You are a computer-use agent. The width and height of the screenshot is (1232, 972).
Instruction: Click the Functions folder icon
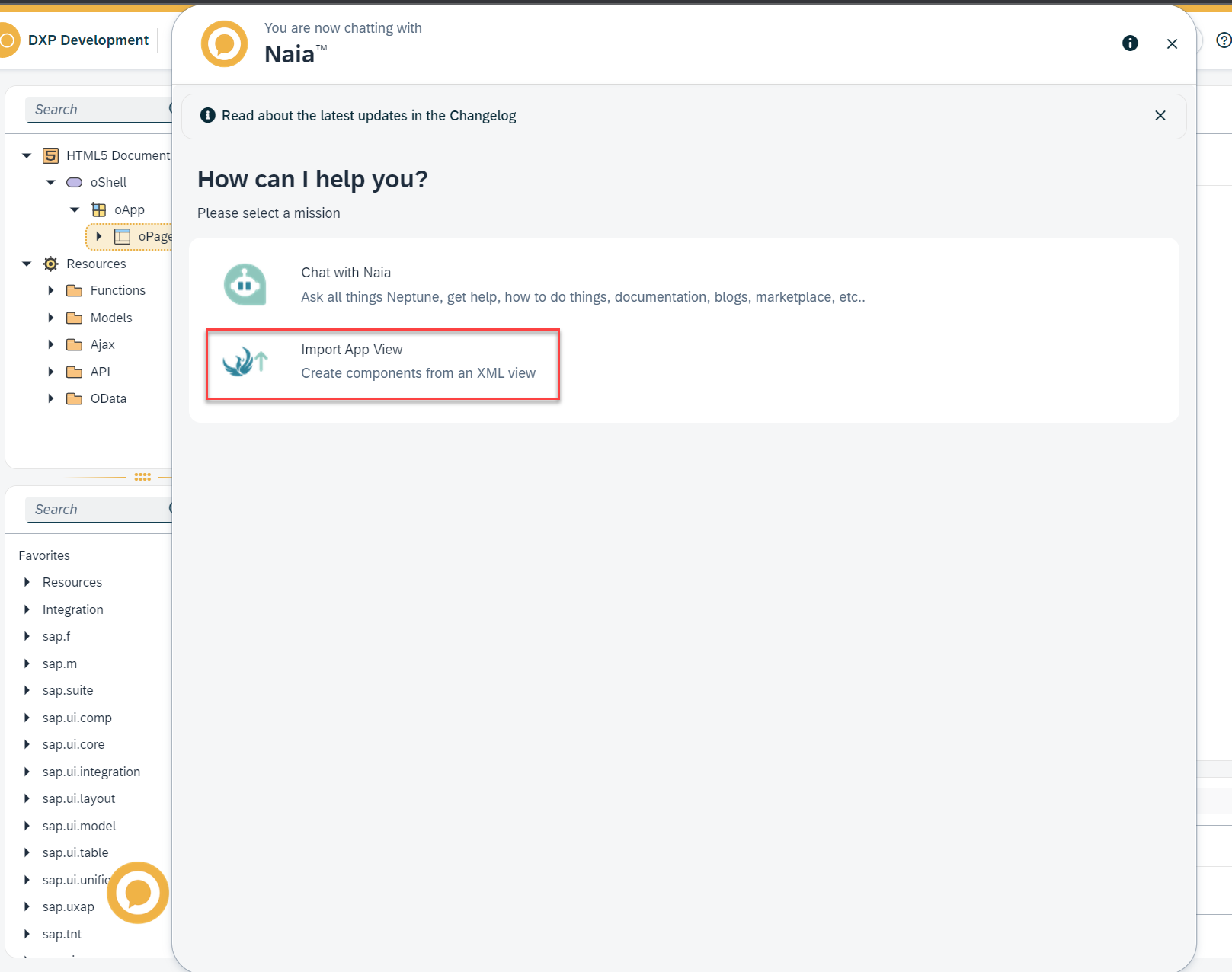click(x=75, y=290)
